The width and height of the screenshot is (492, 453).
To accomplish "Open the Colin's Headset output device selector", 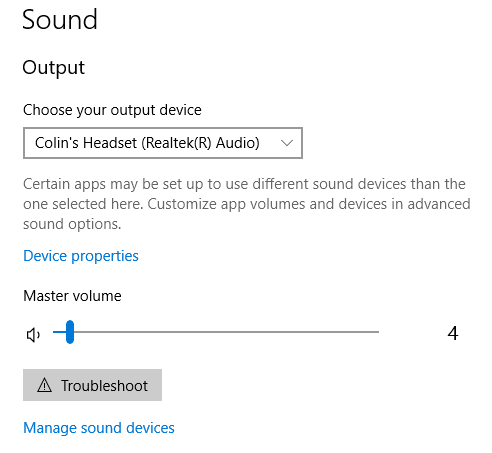I will 163,143.
